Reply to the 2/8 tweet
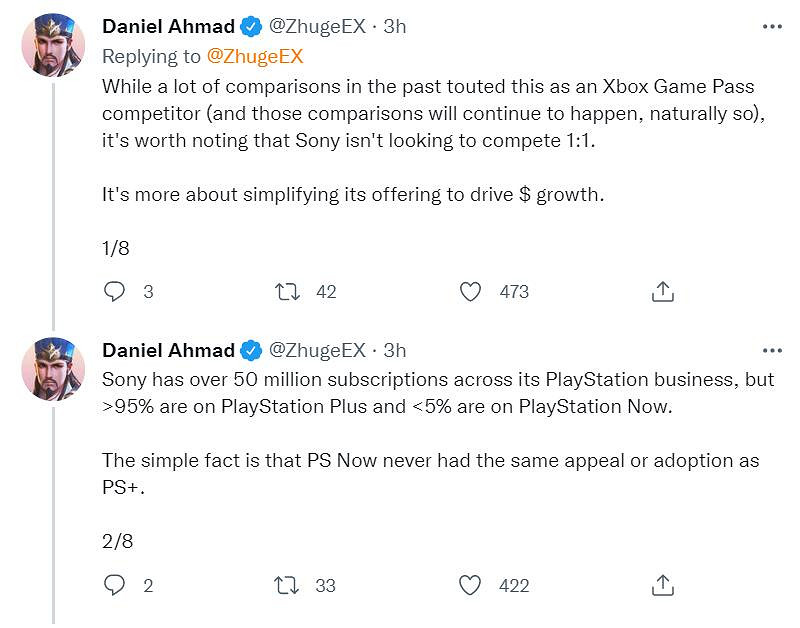Image resolution: width=800 pixels, height=628 pixels. (x=116, y=585)
